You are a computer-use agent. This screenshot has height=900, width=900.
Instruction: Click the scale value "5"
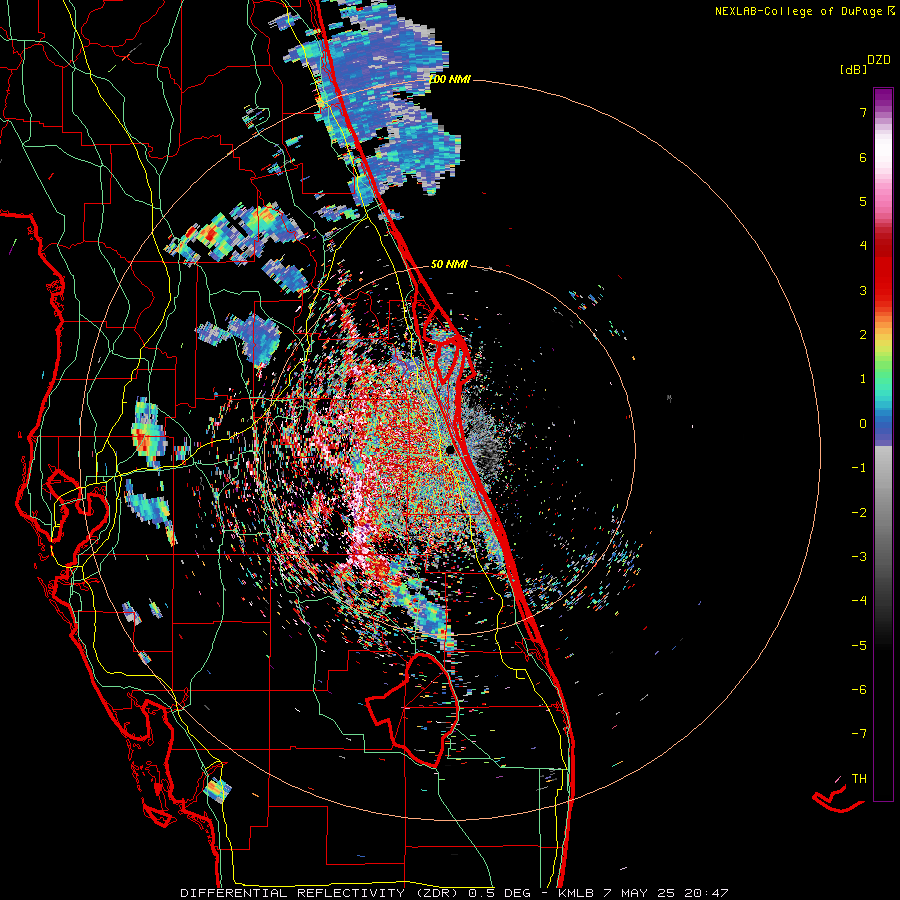click(x=863, y=201)
